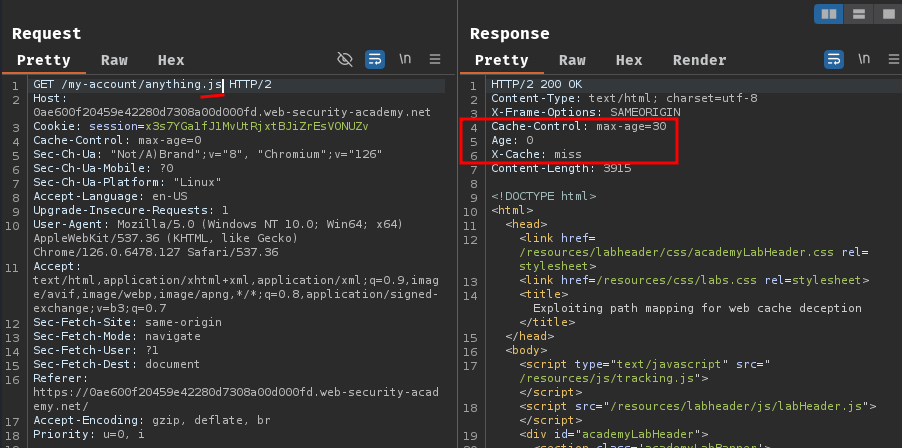Viewport: 902px width, 448px height.
Task: Switch to Response Pretty tab
Action: point(502,60)
